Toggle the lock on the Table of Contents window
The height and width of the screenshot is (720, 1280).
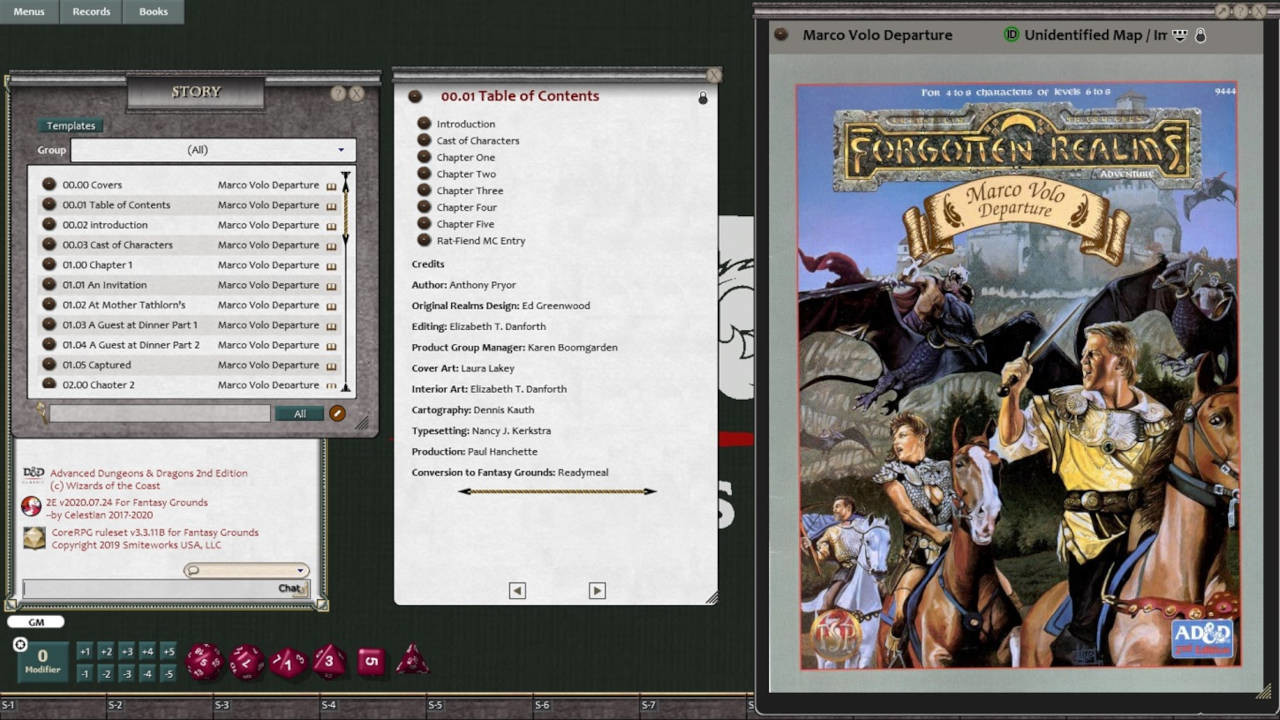click(703, 98)
